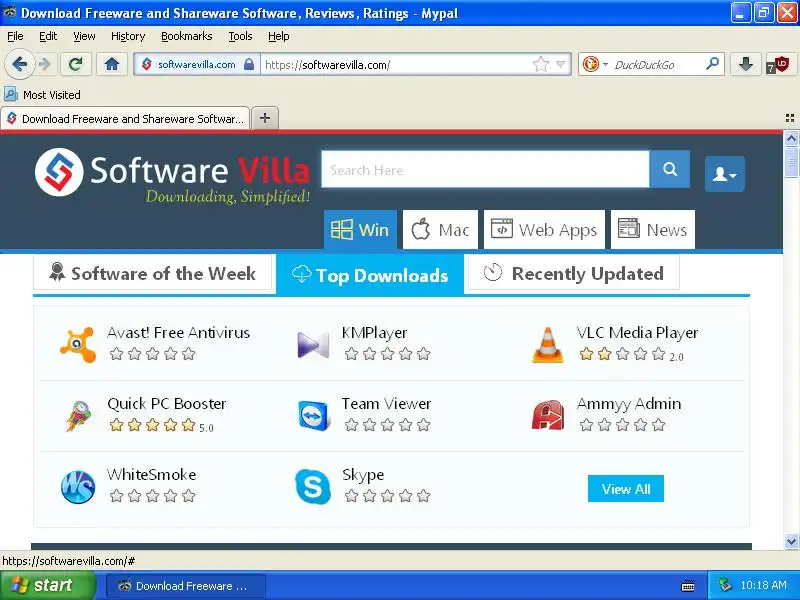The width and height of the screenshot is (800, 600).
Task: Click the network icon beside the clock
Action: (x=725, y=585)
